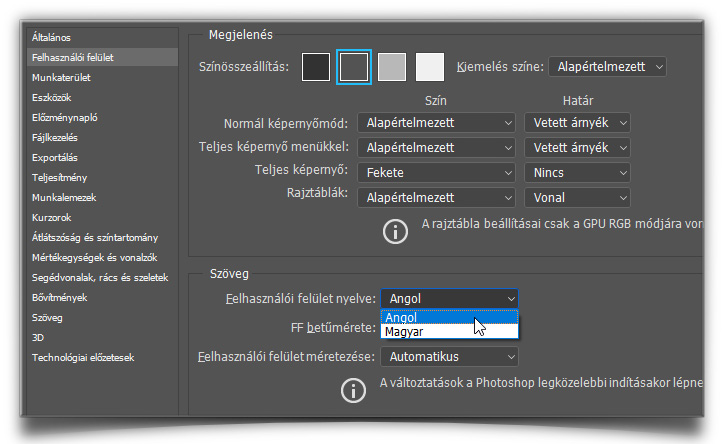
Task: Click the info icon under Rajztáblák
Action: (397, 232)
